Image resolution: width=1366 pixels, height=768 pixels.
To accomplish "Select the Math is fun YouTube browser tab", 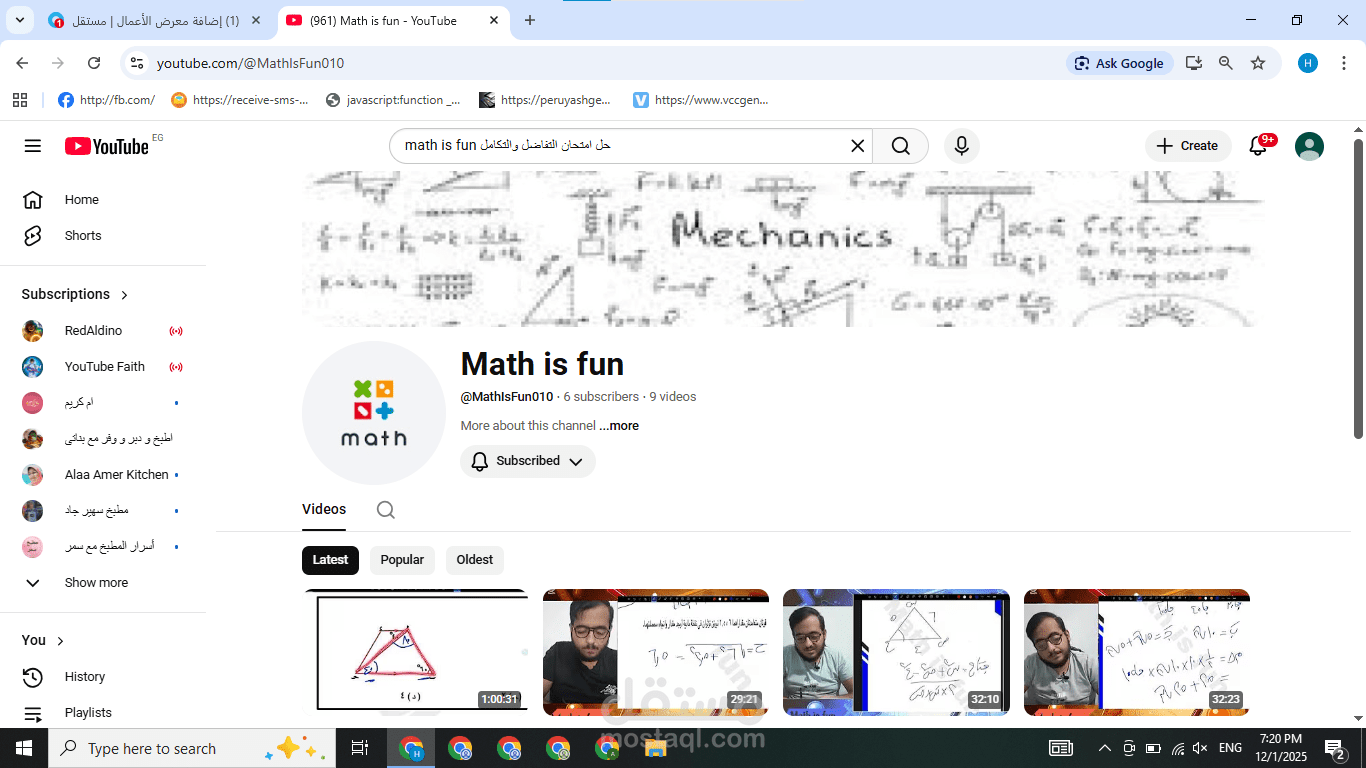I will point(393,20).
